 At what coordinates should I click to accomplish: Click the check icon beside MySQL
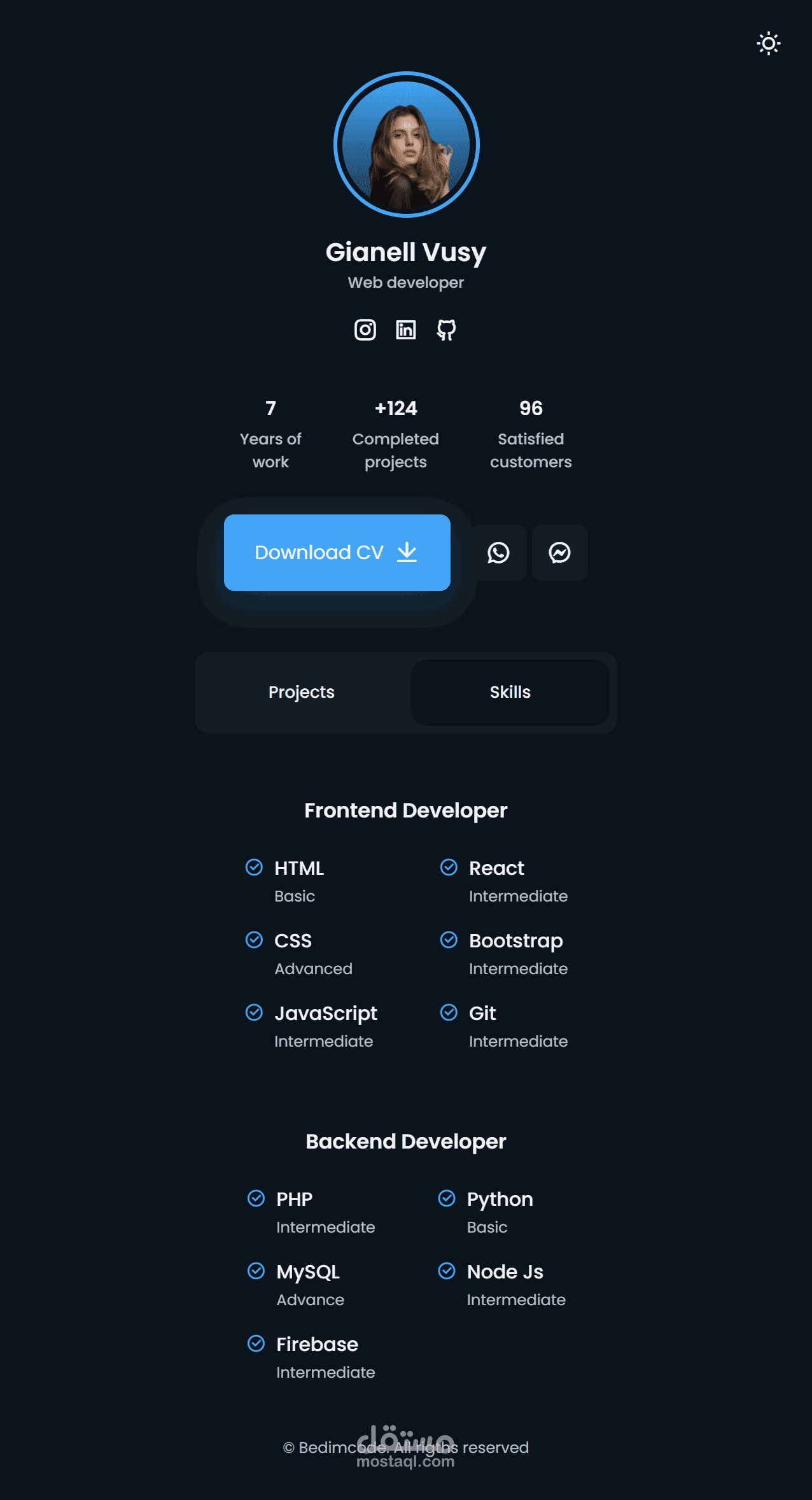click(x=256, y=1271)
